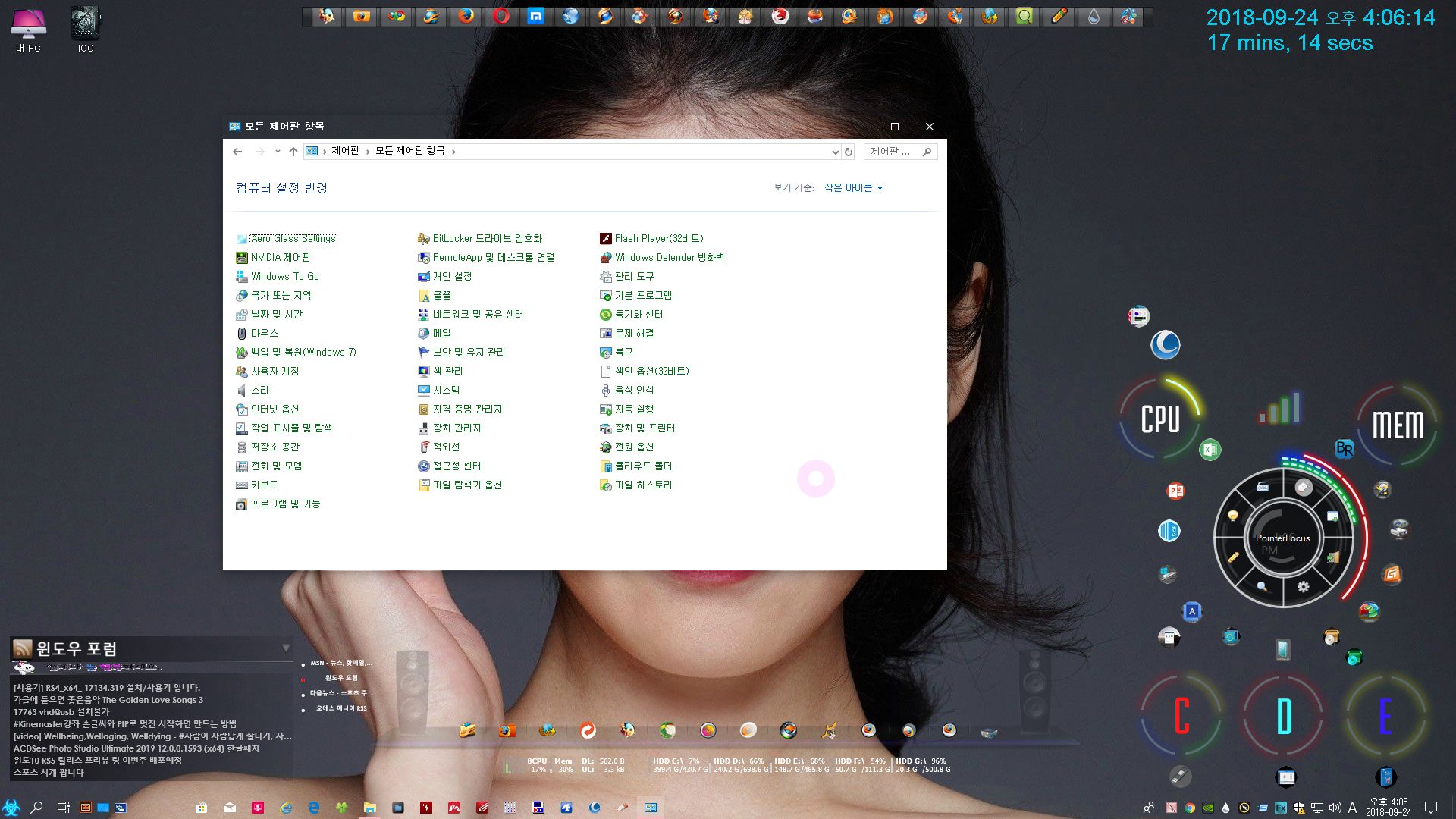1456x819 pixels.
Task: Open 인터넷 옵션 item
Action: tap(268, 409)
